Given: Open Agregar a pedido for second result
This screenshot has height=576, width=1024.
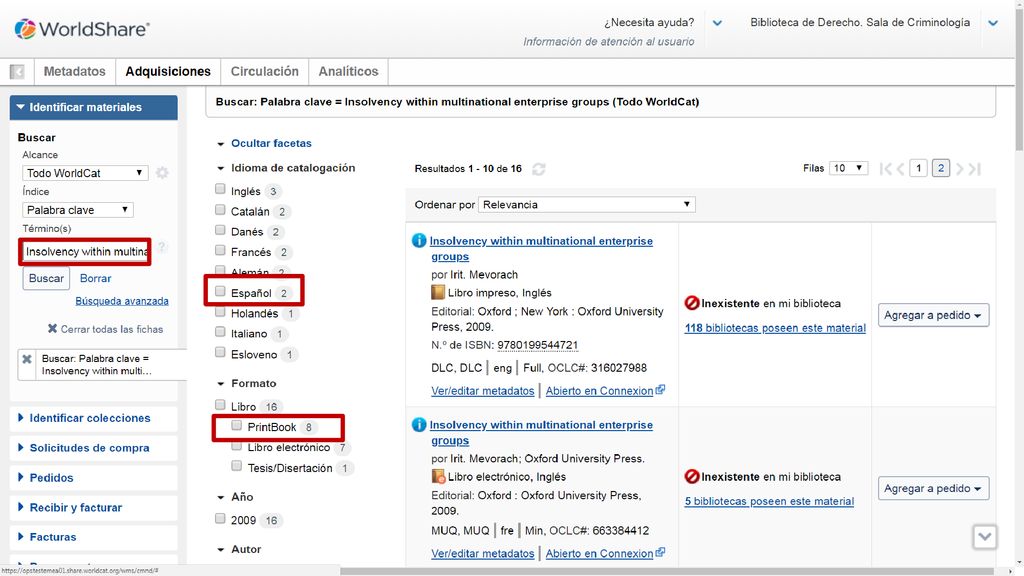Looking at the screenshot, I should (933, 488).
